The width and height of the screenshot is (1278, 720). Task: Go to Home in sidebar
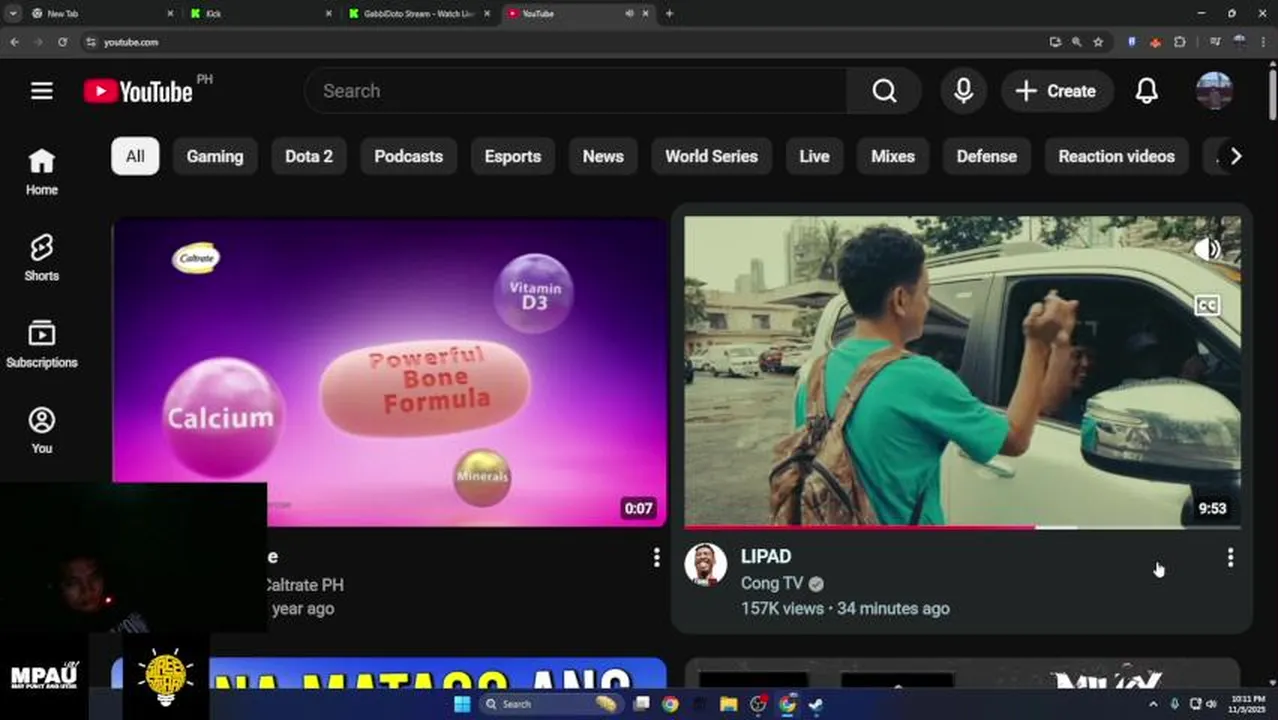tap(41, 172)
